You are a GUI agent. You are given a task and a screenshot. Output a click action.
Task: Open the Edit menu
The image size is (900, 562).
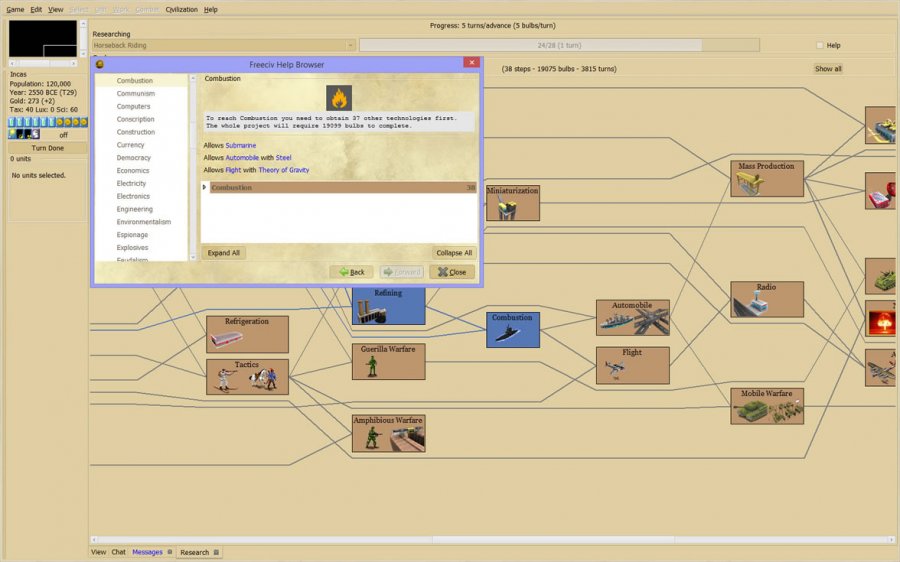[x=36, y=9]
